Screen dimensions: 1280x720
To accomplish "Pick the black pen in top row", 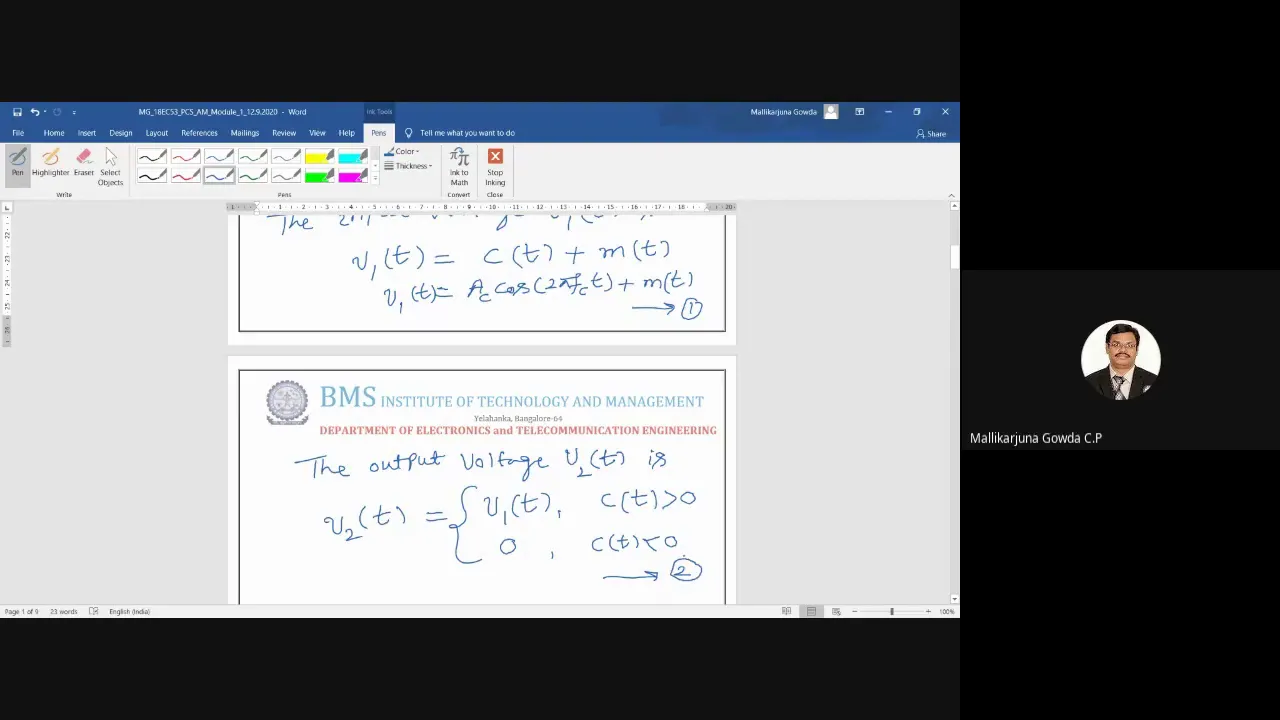I will click(x=152, y=156).
